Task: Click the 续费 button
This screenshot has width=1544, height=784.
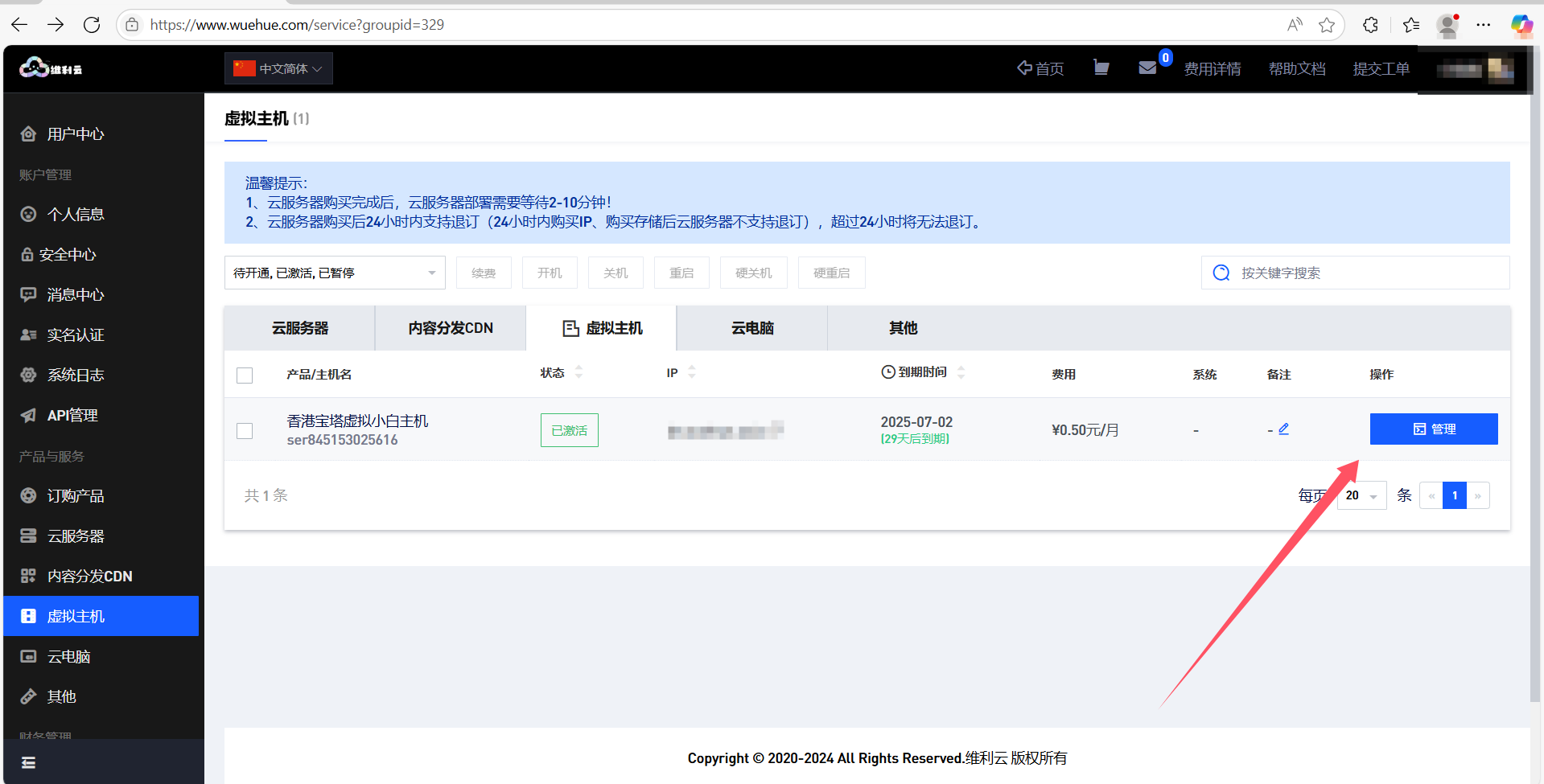Action: click(x=484, y=273)
